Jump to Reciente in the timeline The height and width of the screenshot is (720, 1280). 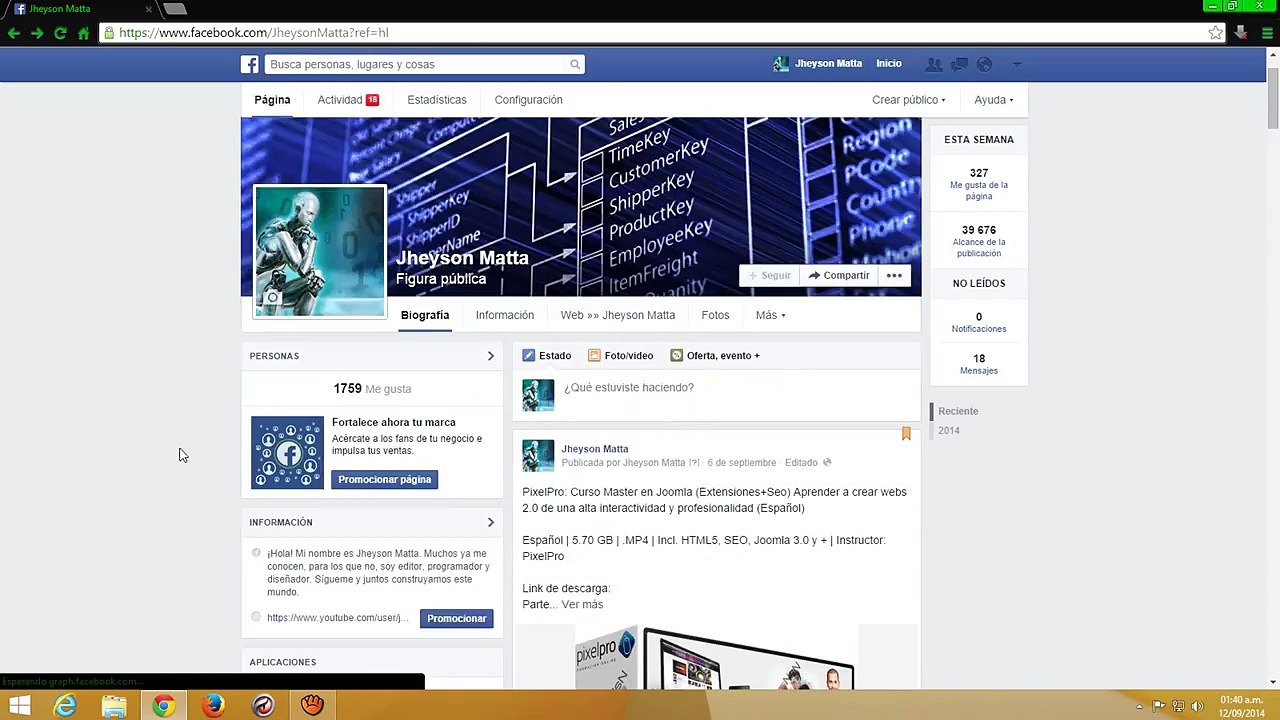(x=958, y=411)
